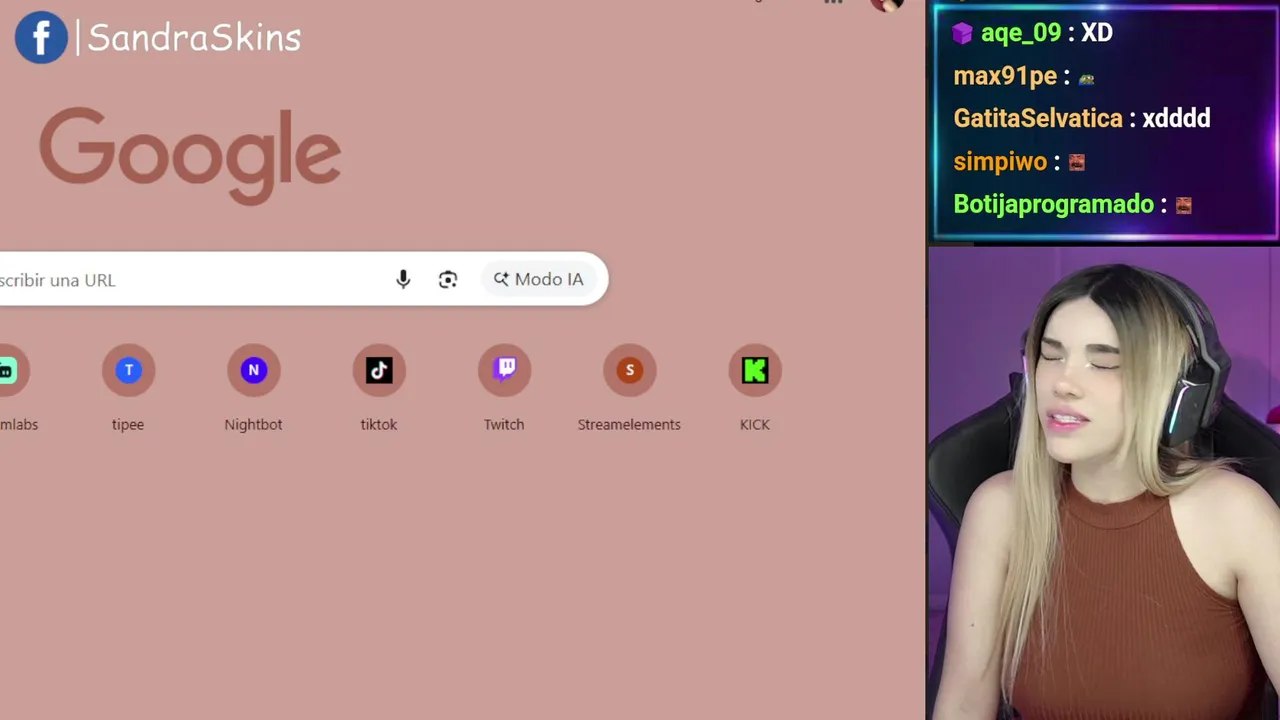Click the Nightbot label text
The height and width of the screenshot is (720, 1280).
coord(253,424)
